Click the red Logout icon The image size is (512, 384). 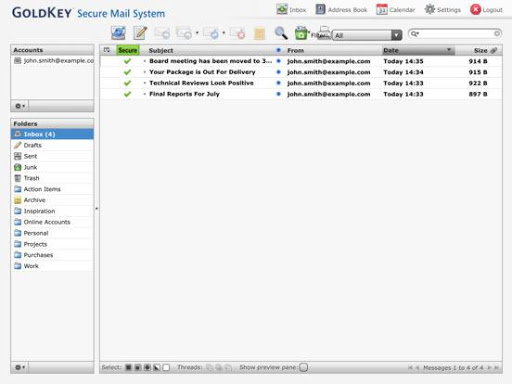(475, 9)
